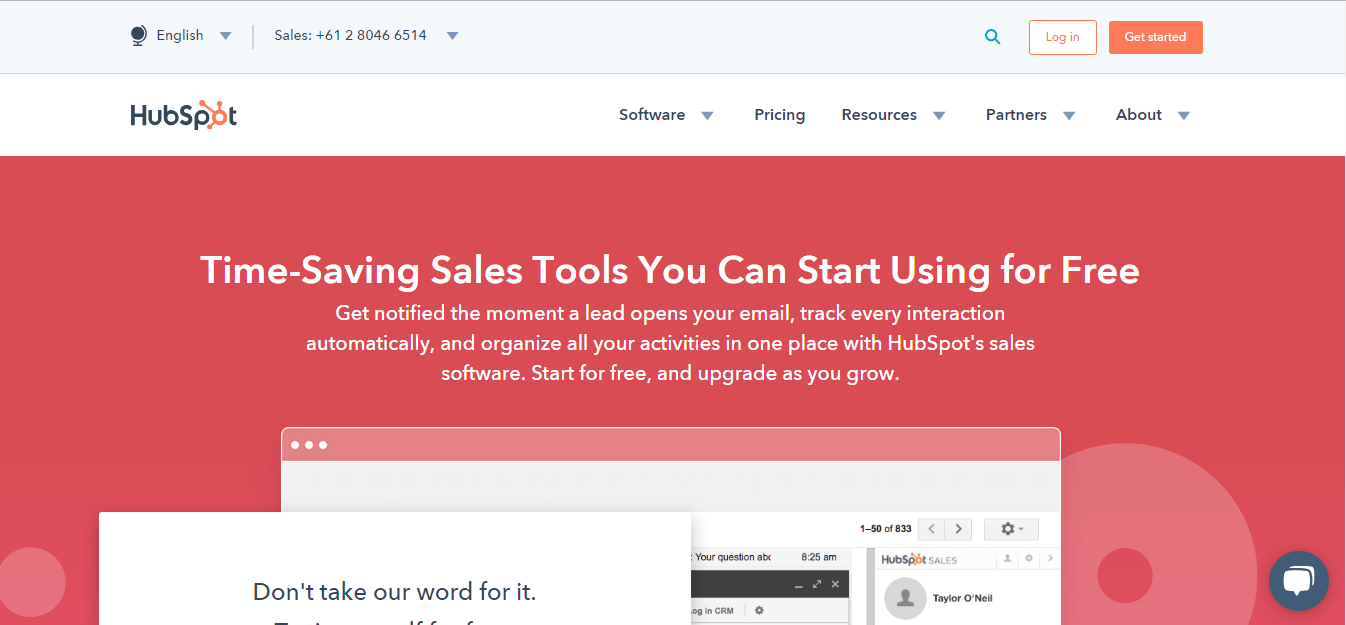Open the Resources menu

tap(879, 115)
